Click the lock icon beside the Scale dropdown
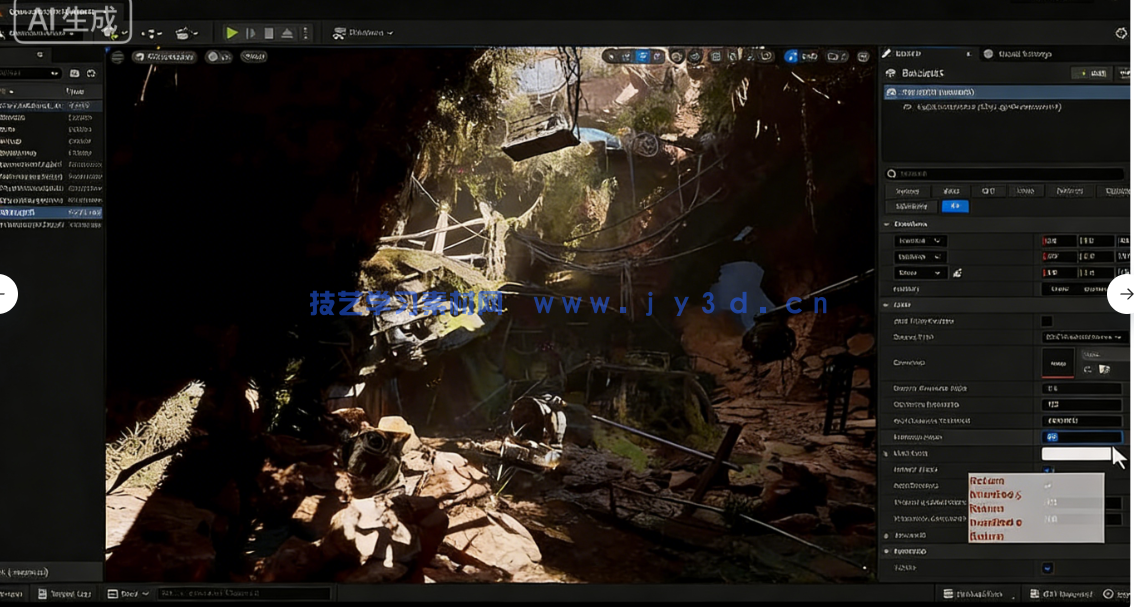 957,272
